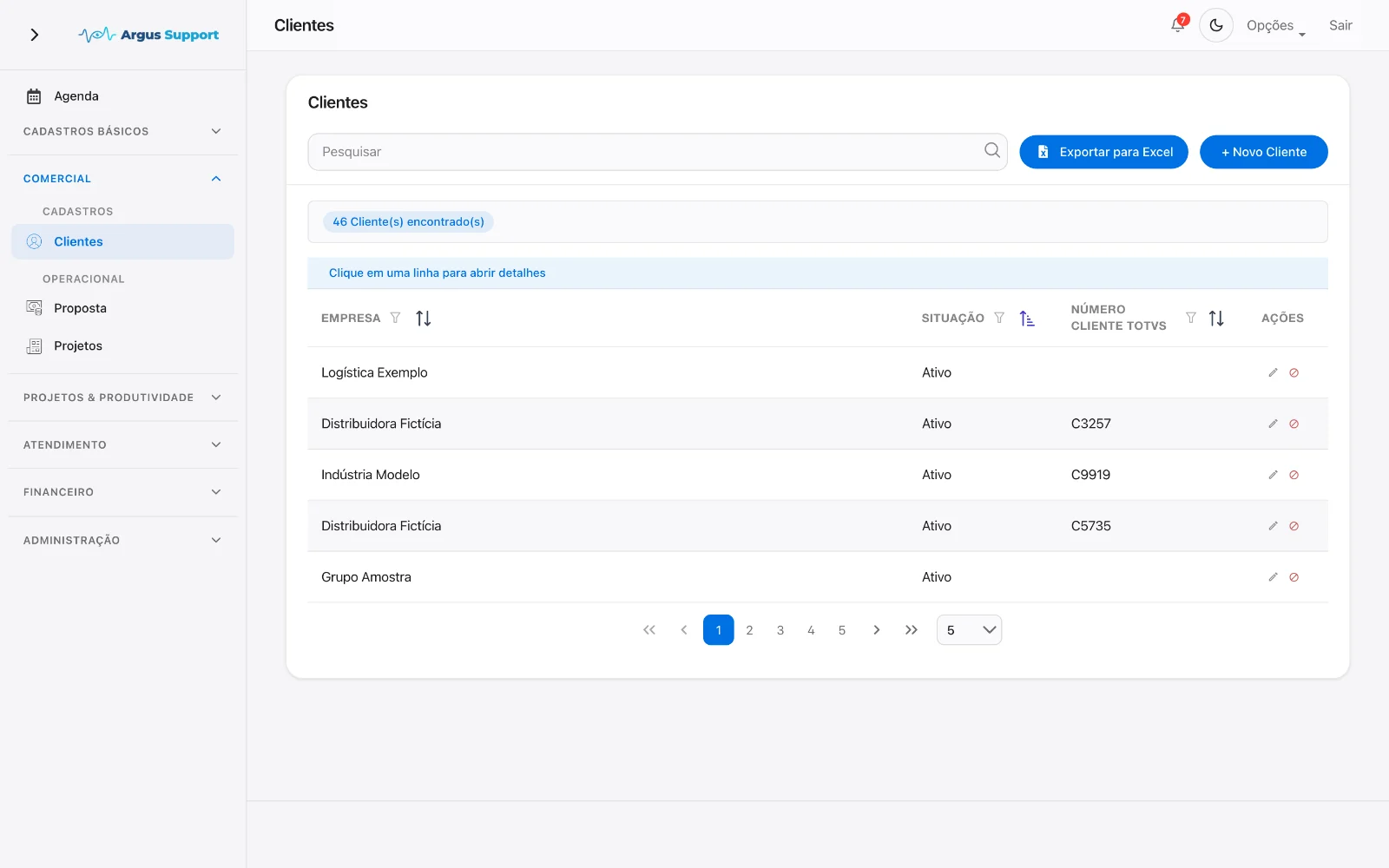
Task: Deactivate the Indústria Modelo client
Action: [1294, 475]
